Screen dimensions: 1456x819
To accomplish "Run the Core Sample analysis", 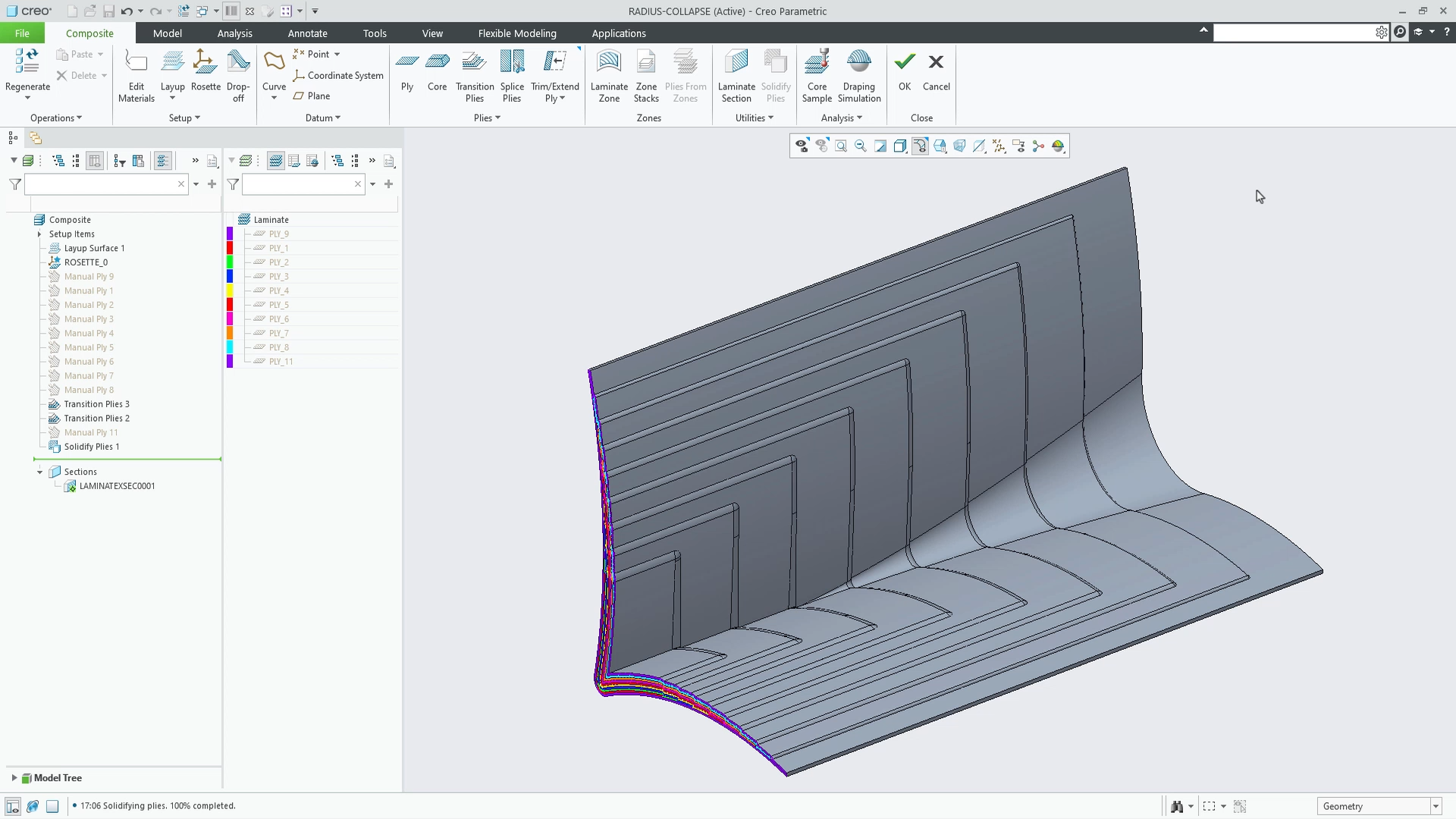I will pos(817,75).
